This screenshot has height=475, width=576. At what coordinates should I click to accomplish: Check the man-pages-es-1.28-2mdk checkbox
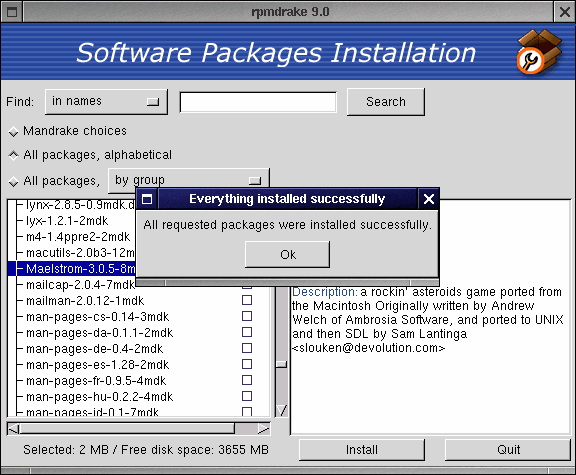[247, 364]
